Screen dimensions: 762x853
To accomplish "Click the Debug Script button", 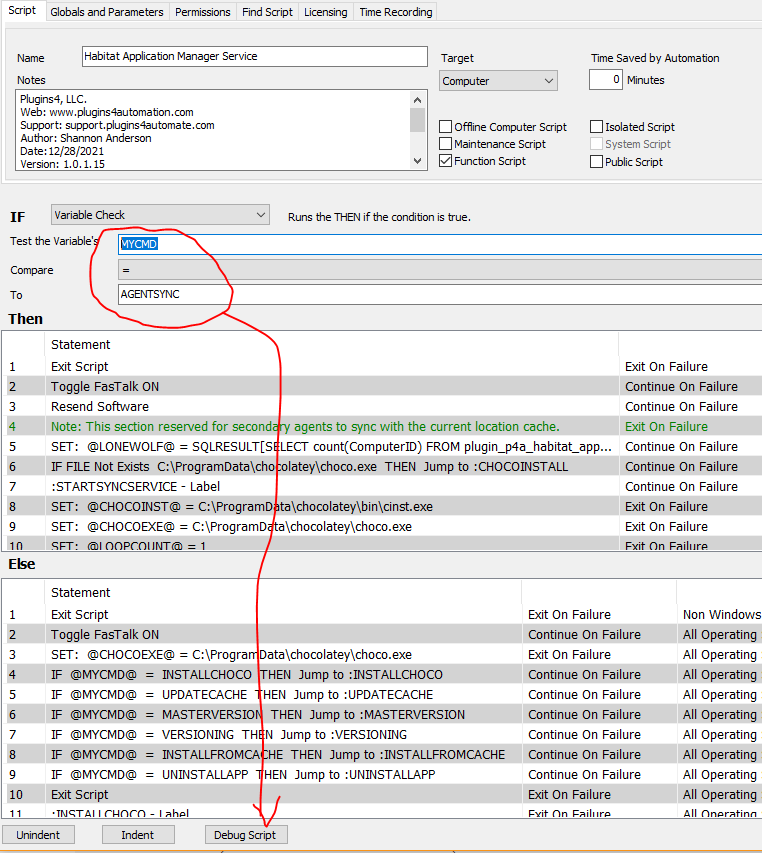I will [246, 834].
